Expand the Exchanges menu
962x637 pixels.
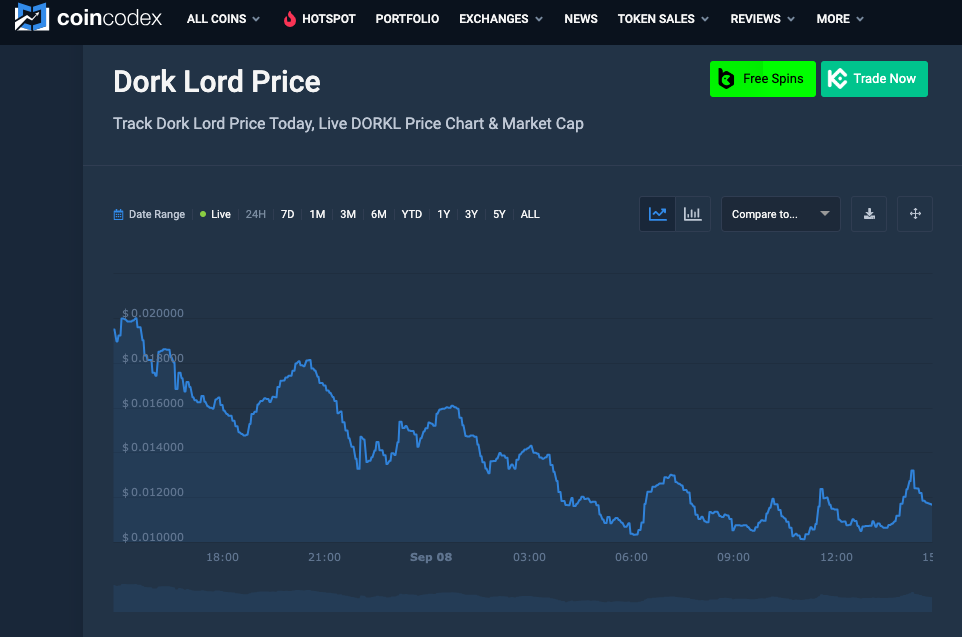pyautogui.click(x=501, y=19)
